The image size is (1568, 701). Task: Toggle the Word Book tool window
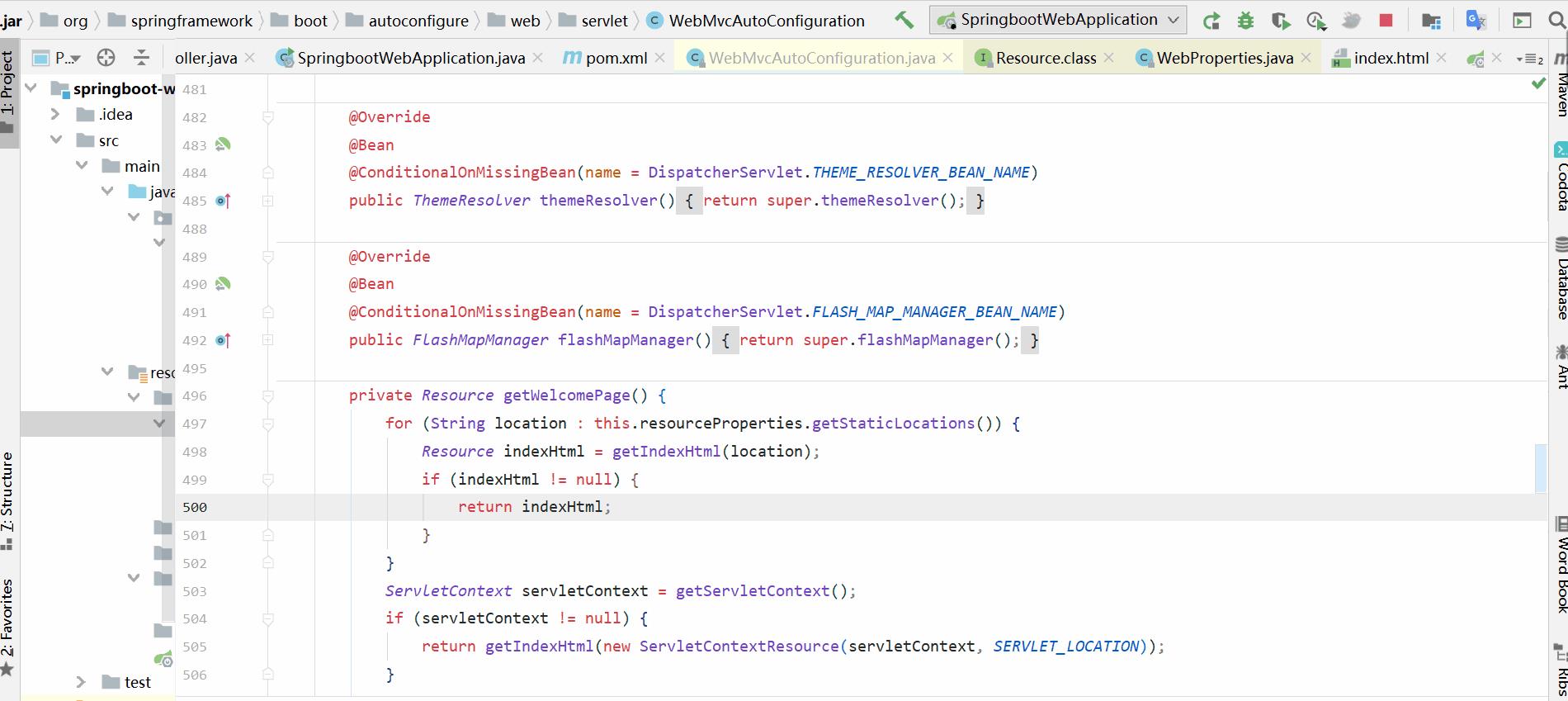click(1560, 566)
